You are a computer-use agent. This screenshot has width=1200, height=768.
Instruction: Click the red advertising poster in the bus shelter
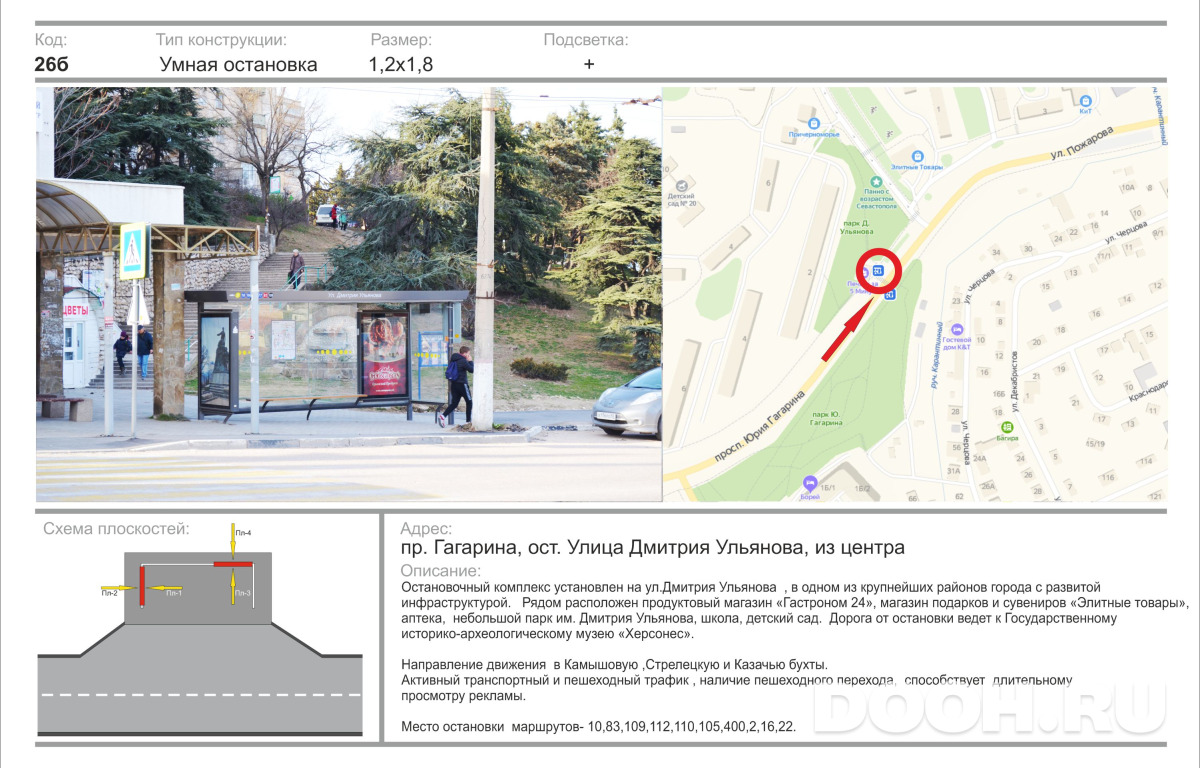(x=384, y=354)
